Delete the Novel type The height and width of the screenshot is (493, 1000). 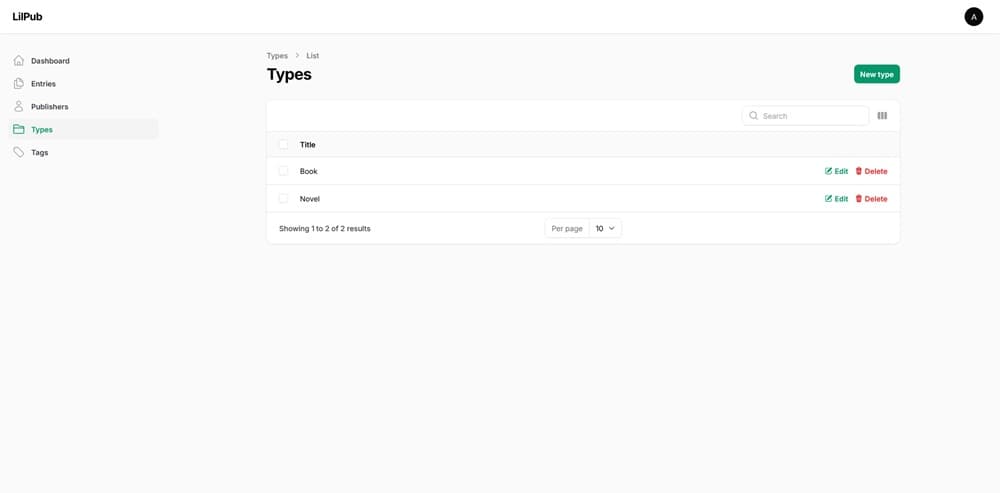(871, 199)
